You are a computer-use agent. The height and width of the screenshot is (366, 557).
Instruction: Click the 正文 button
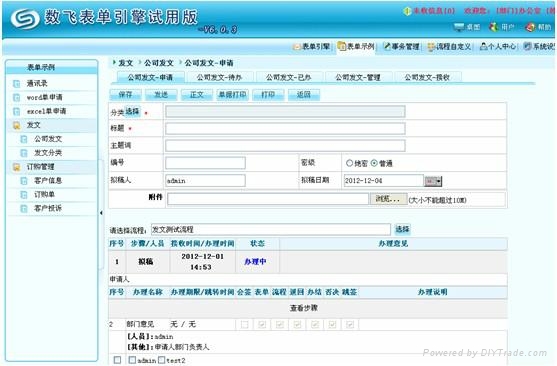pos(197,95)
